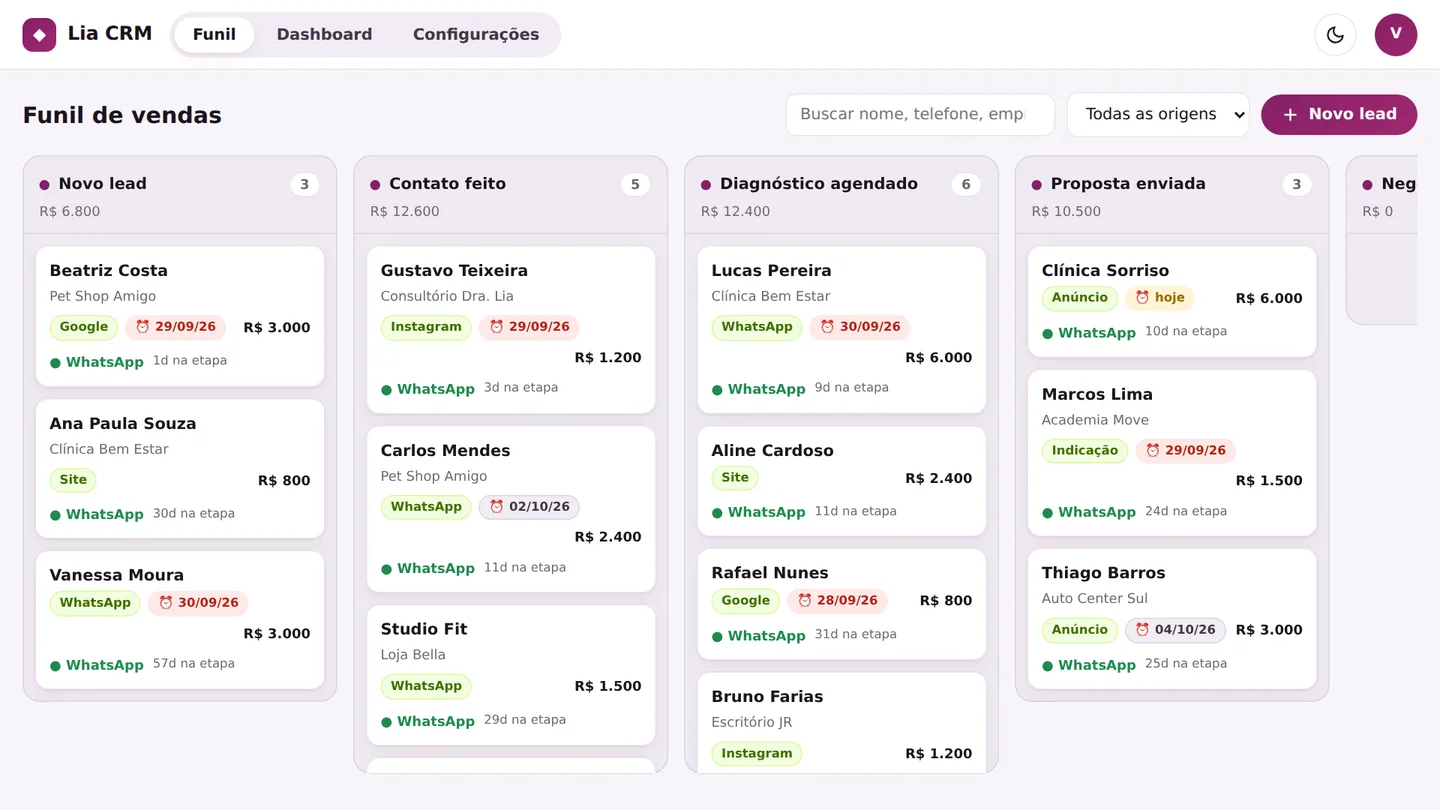The width and height of the screenshot is (1440, 810).
Task: Switch to the Dashboard tab
Action: [x=324, y=35]
